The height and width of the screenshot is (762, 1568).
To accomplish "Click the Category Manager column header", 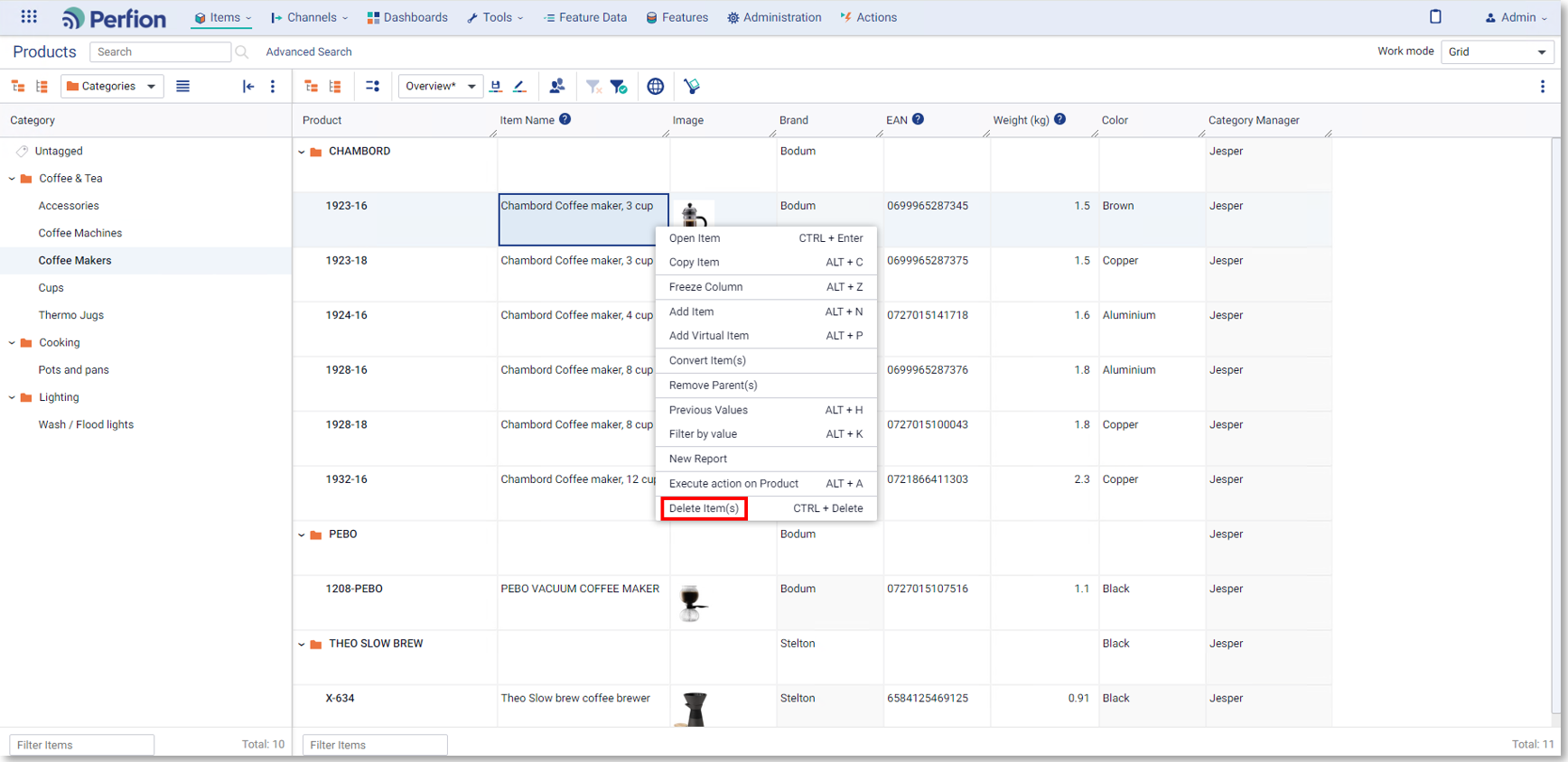I will [x=1254, y=120].
